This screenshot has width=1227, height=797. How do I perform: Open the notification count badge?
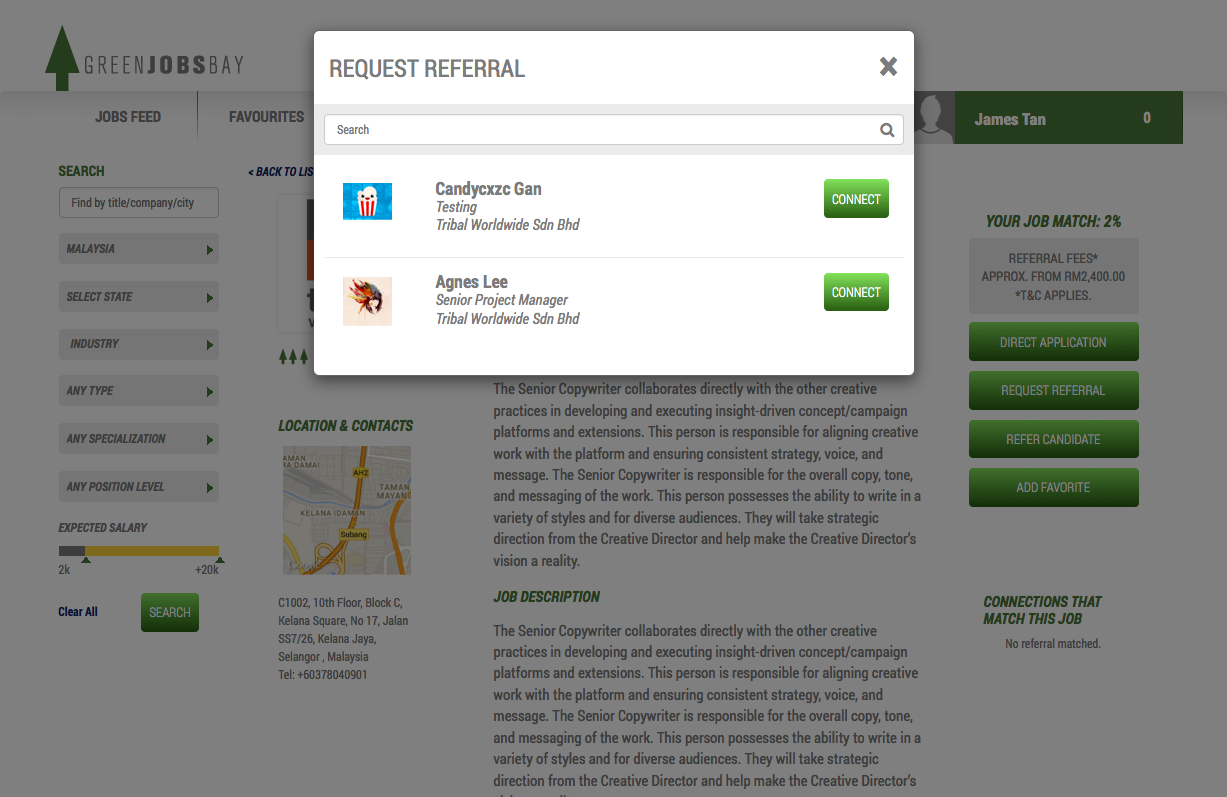click(1147, 118)
